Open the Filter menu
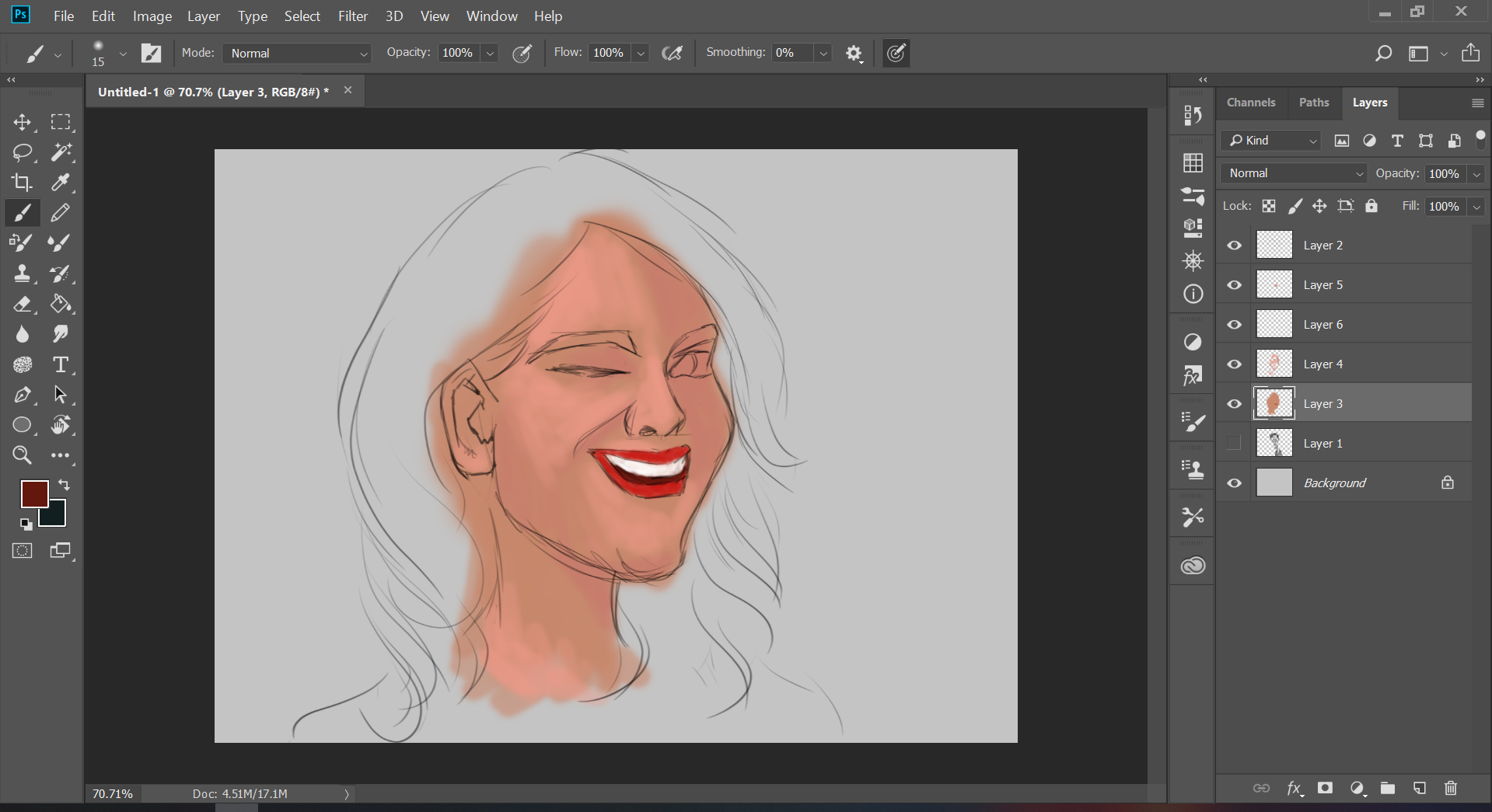1492x812 pixels. [353, 16]
